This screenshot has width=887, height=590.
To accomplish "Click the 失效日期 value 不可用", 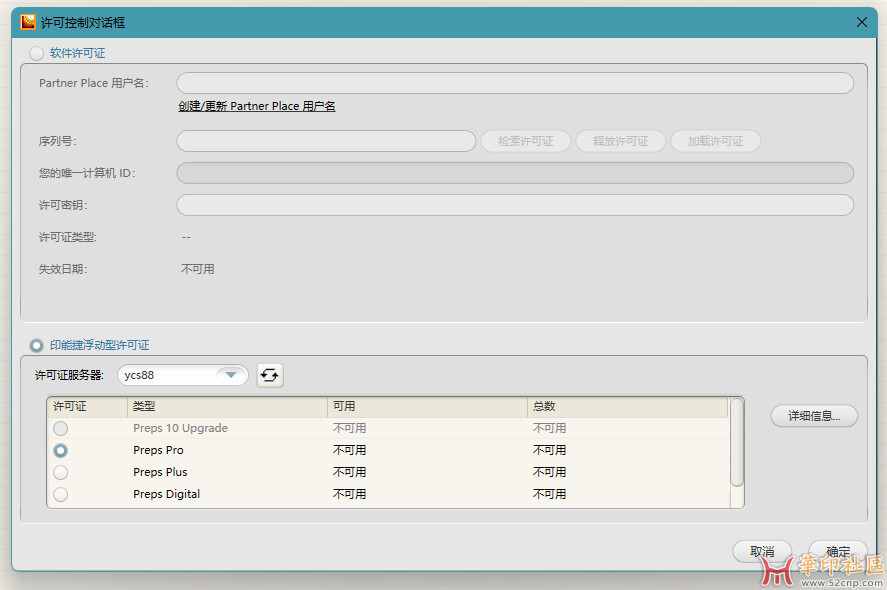I will click(197, 269).
